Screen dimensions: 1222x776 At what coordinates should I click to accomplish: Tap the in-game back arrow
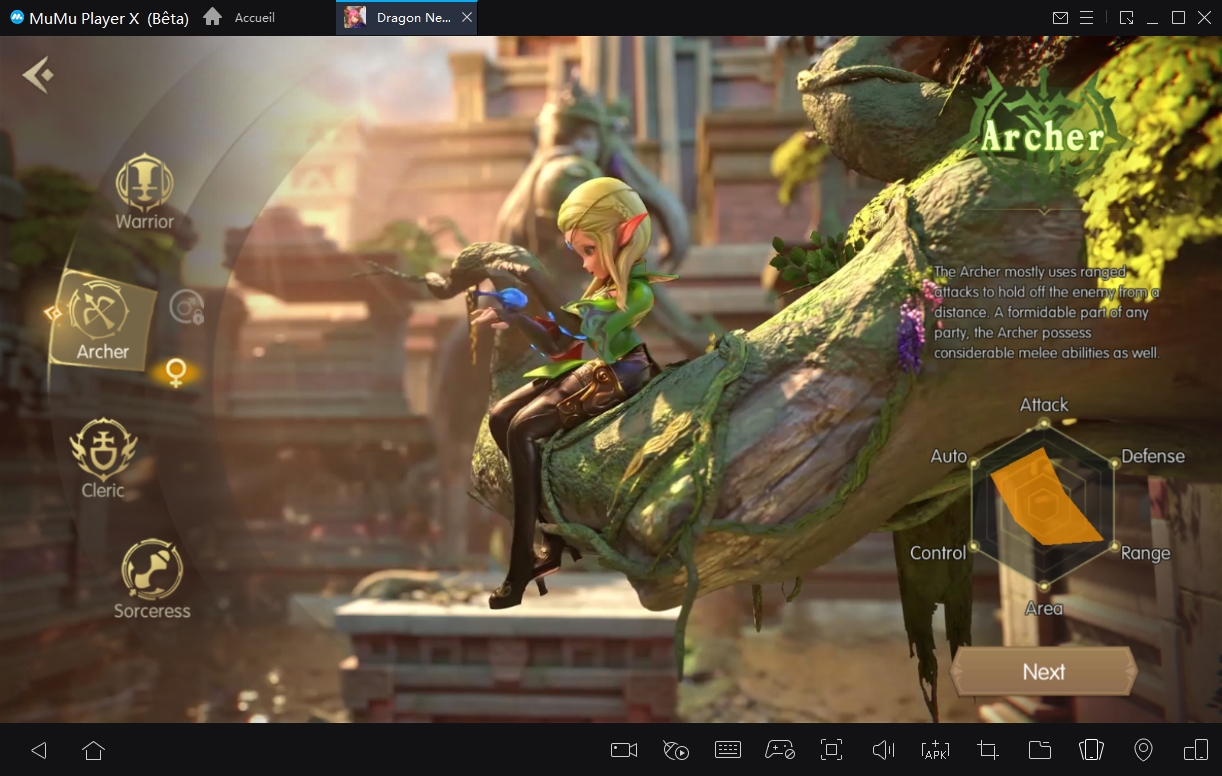click(x=37, y=74)
